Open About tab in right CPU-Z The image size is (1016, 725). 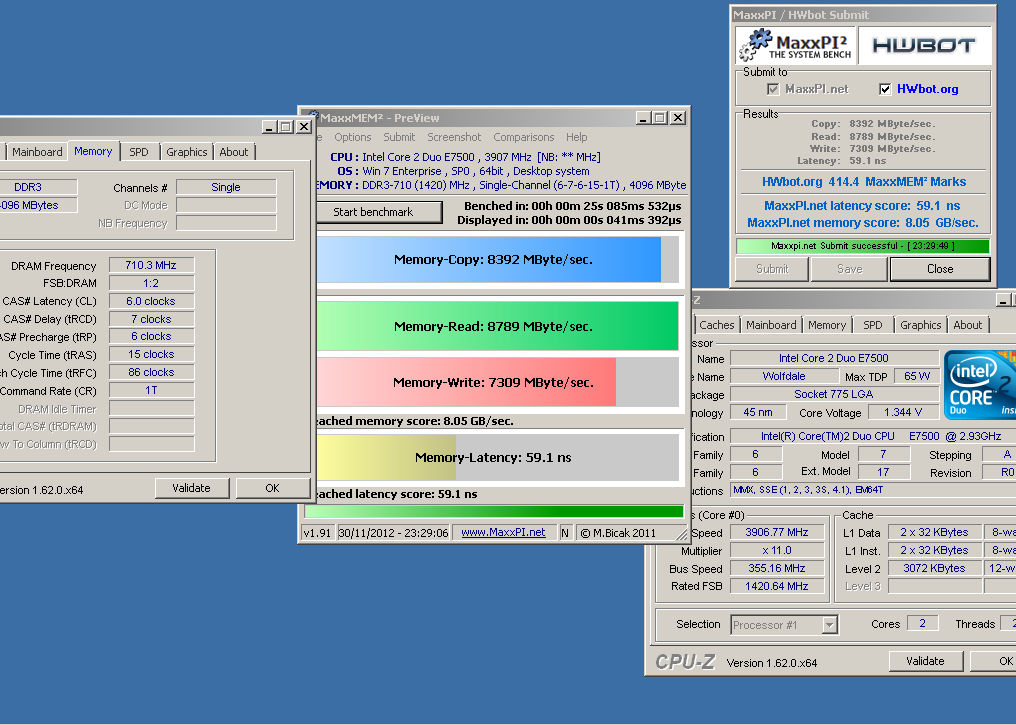pyautogui.click(x=967, y=325)
